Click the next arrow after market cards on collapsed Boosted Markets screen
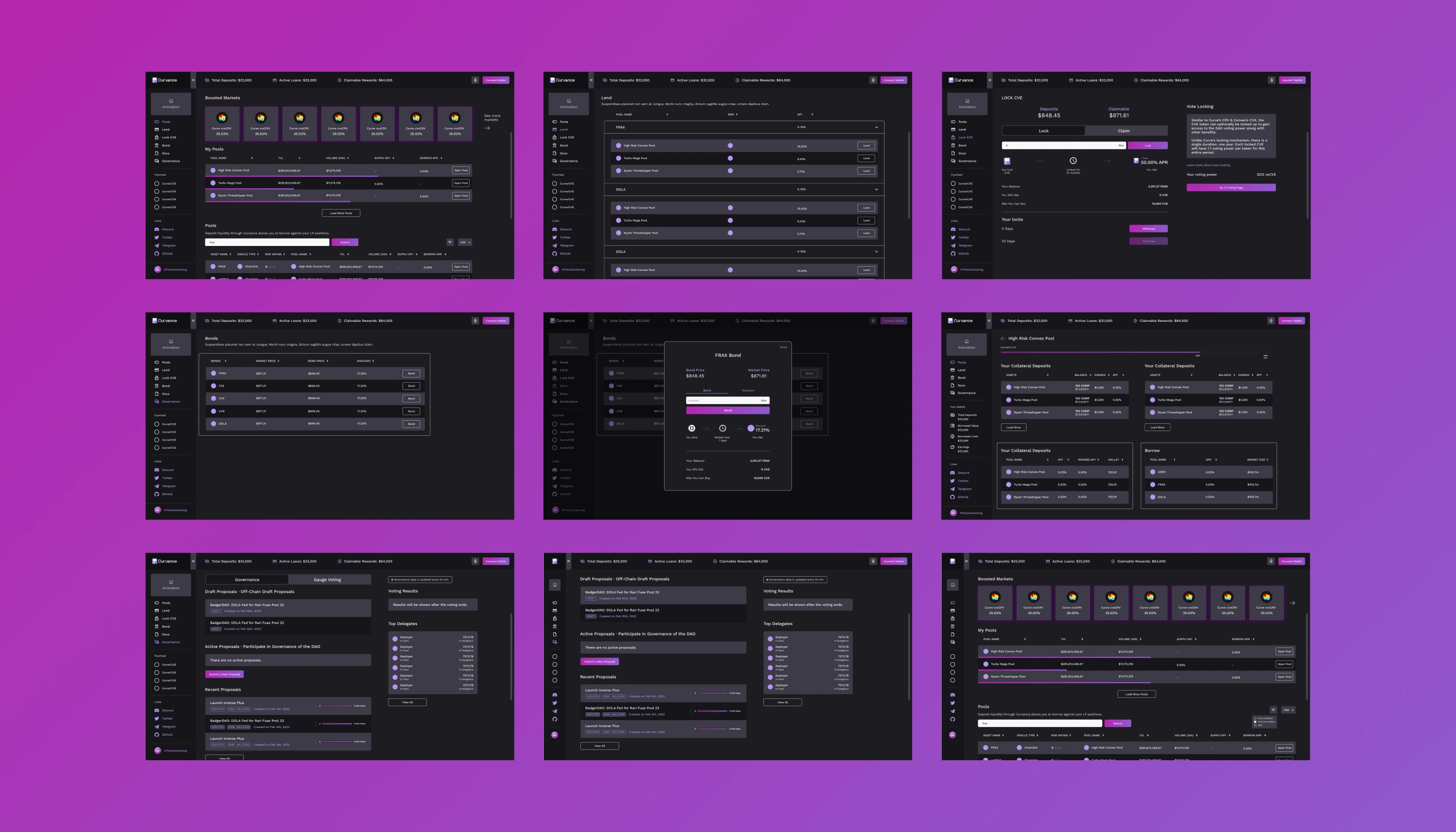The image size is (1456, 832). click(x=1293, y=603)
